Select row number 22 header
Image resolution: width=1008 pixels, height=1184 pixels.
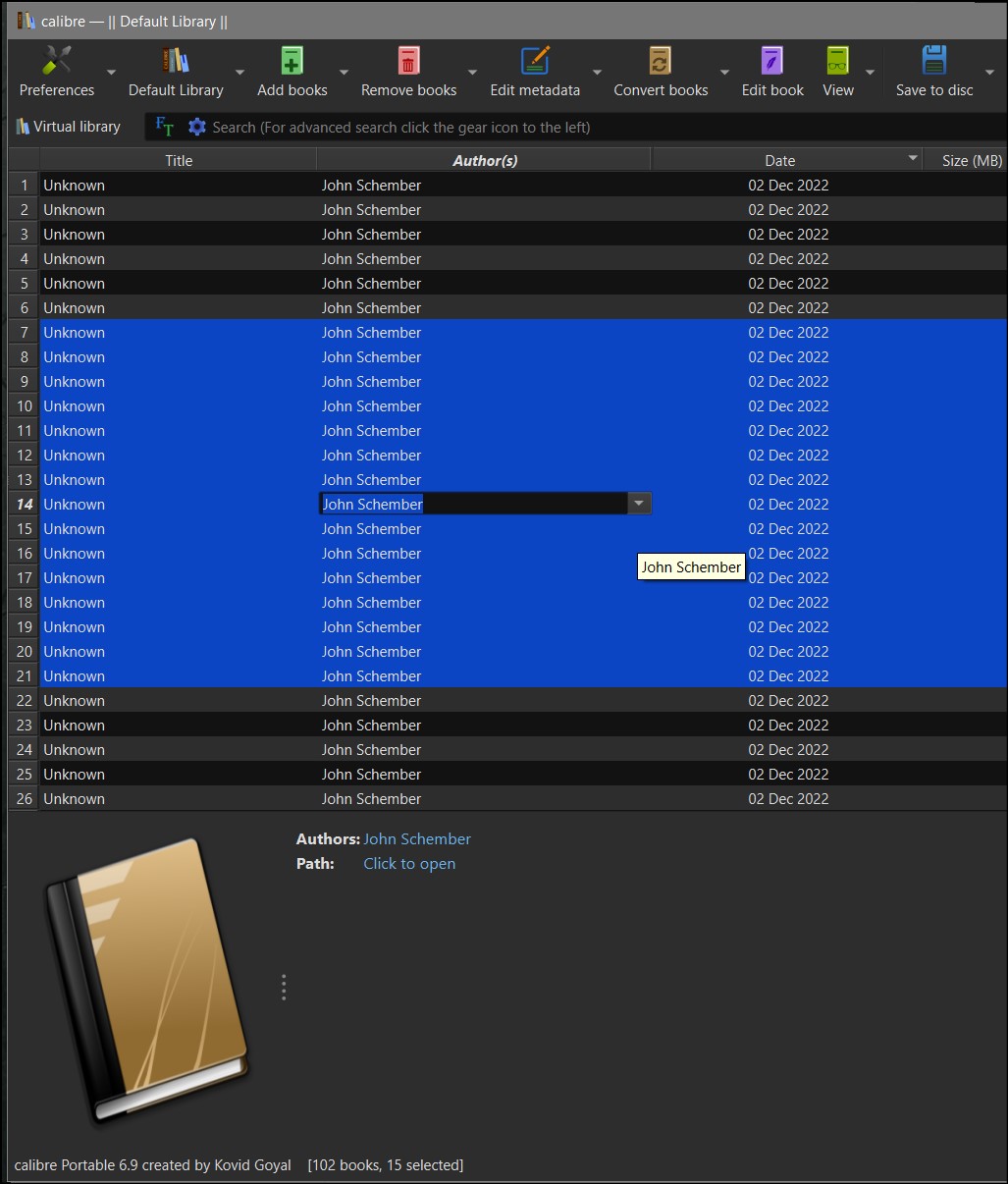[x=25, y=700]
